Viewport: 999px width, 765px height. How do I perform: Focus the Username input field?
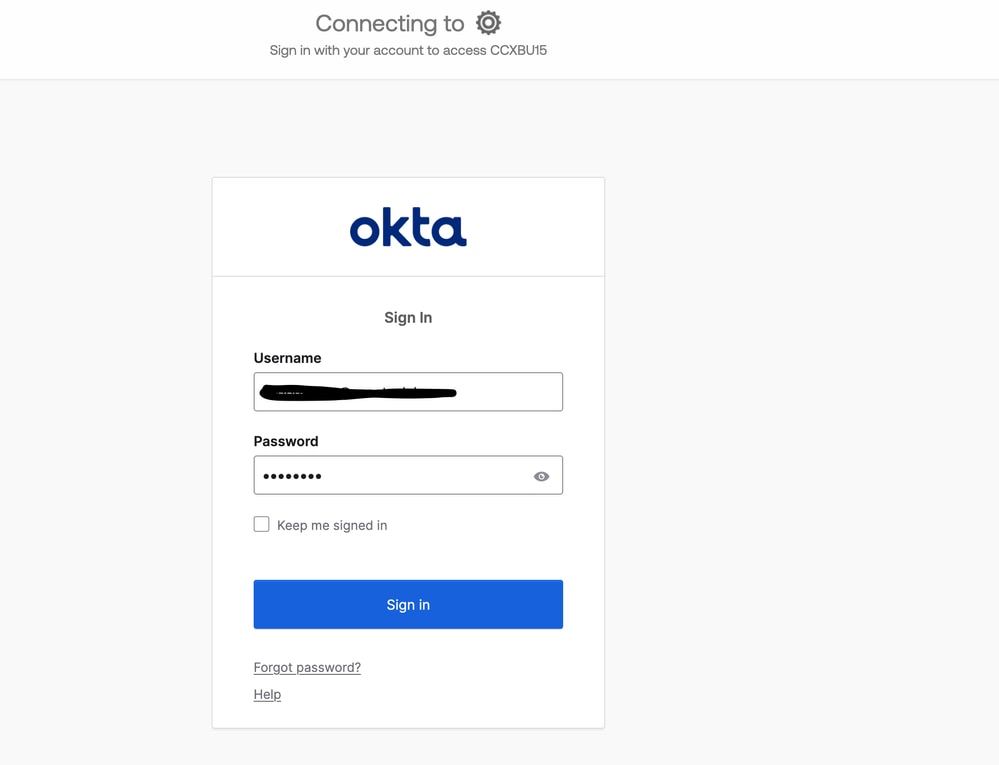tap(407, 391)
